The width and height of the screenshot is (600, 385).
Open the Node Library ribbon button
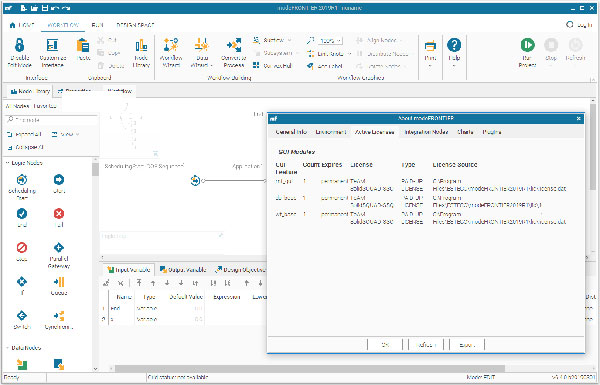tap(141, 53)
